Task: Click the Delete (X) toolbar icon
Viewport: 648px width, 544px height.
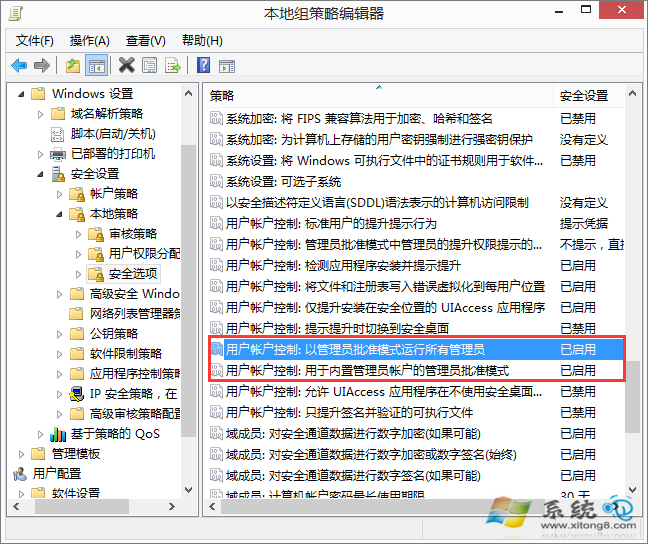Action: point(126,65)
